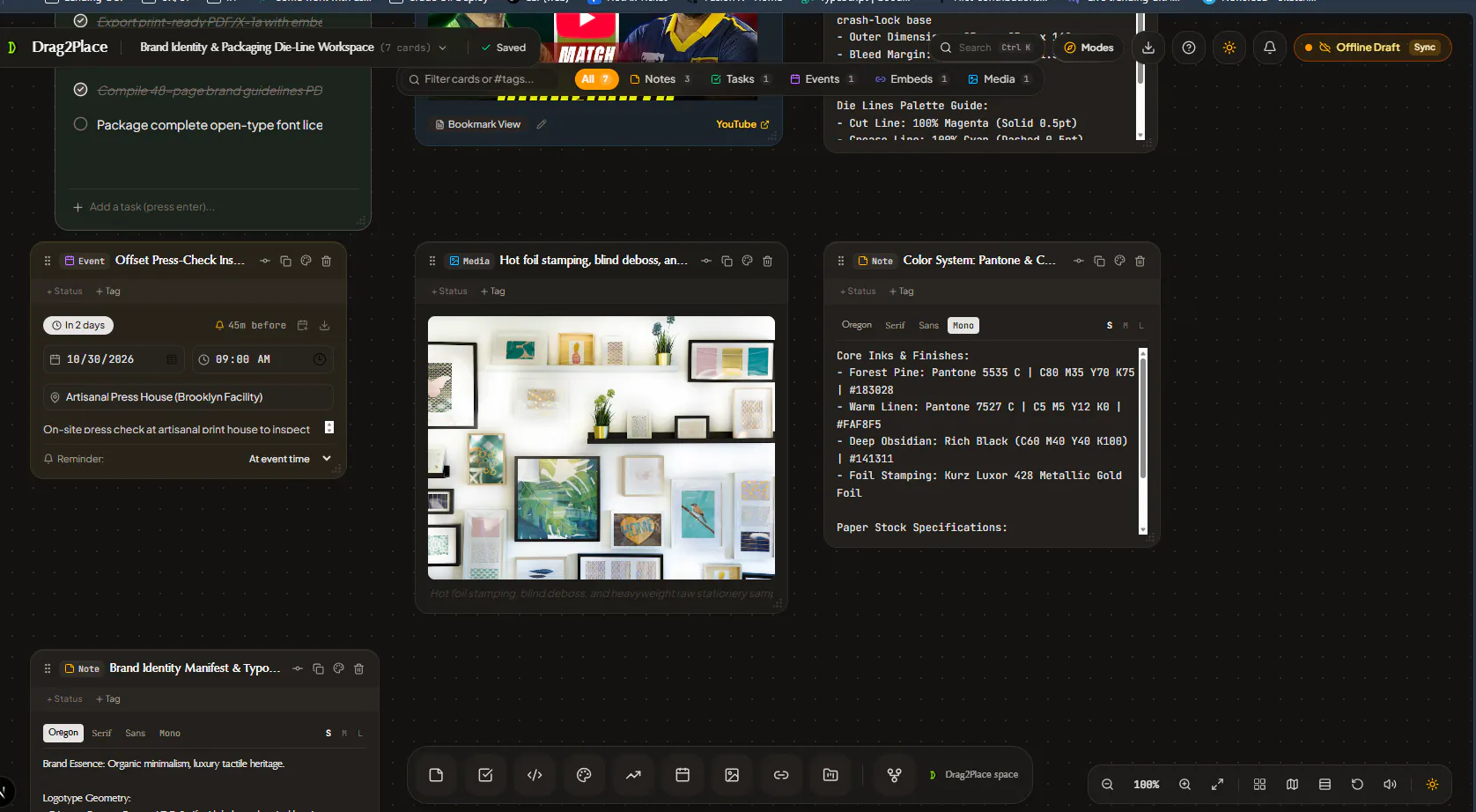
Task: Open the date picker for 10/30/2026
Action: [x=172, y=359]
